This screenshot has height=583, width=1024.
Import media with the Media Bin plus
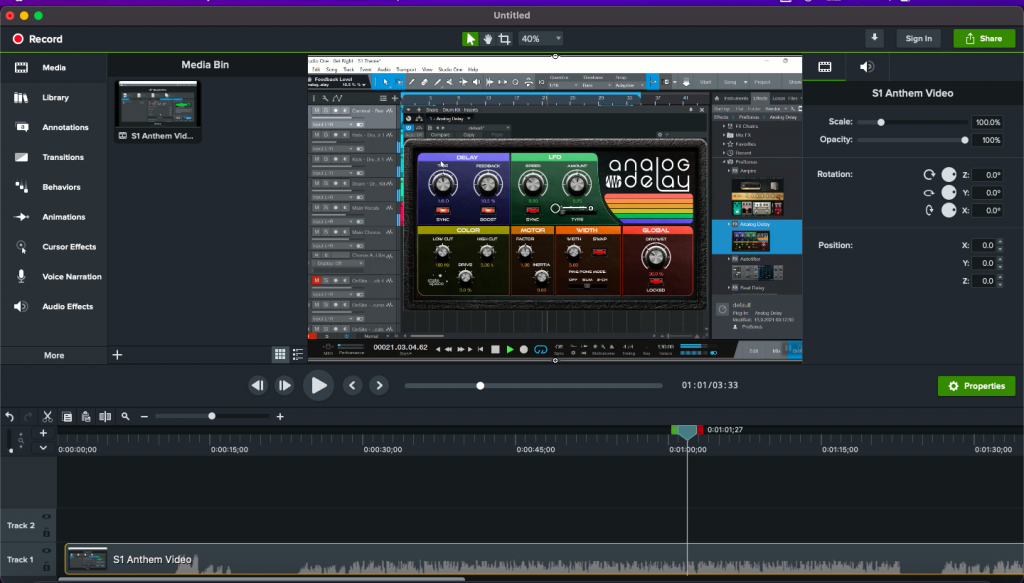[x=118, y=355]
